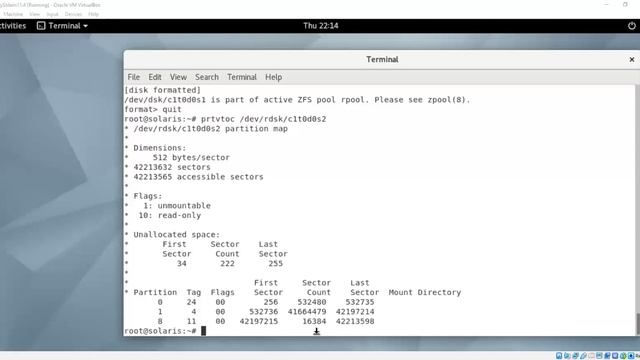The image size is (640, 360).
Task: Close the Terminal window
Action: [631, 60]
